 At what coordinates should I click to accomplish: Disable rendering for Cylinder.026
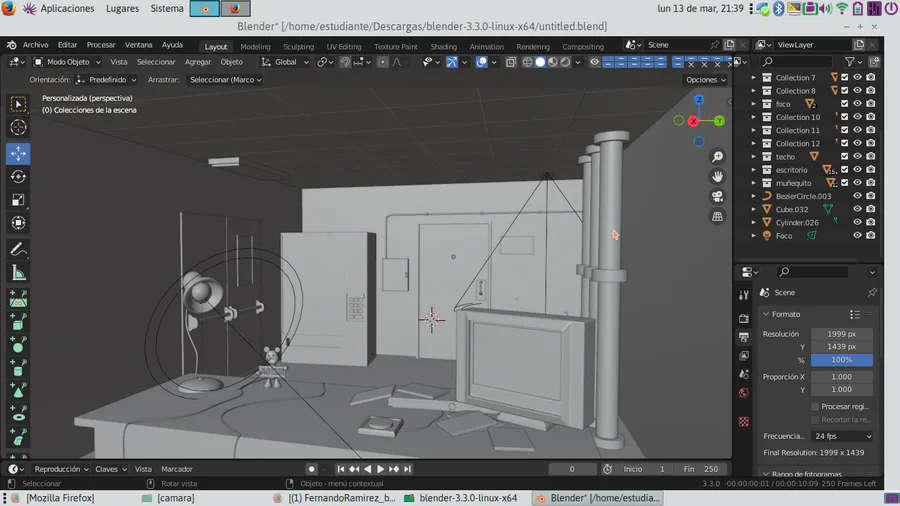tap(871, 223)
